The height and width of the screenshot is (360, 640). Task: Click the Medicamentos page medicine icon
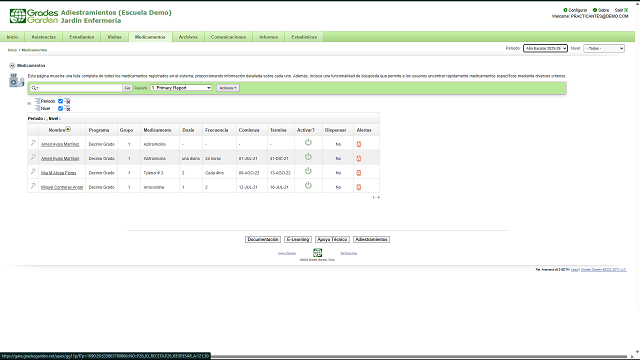(16, 80)
